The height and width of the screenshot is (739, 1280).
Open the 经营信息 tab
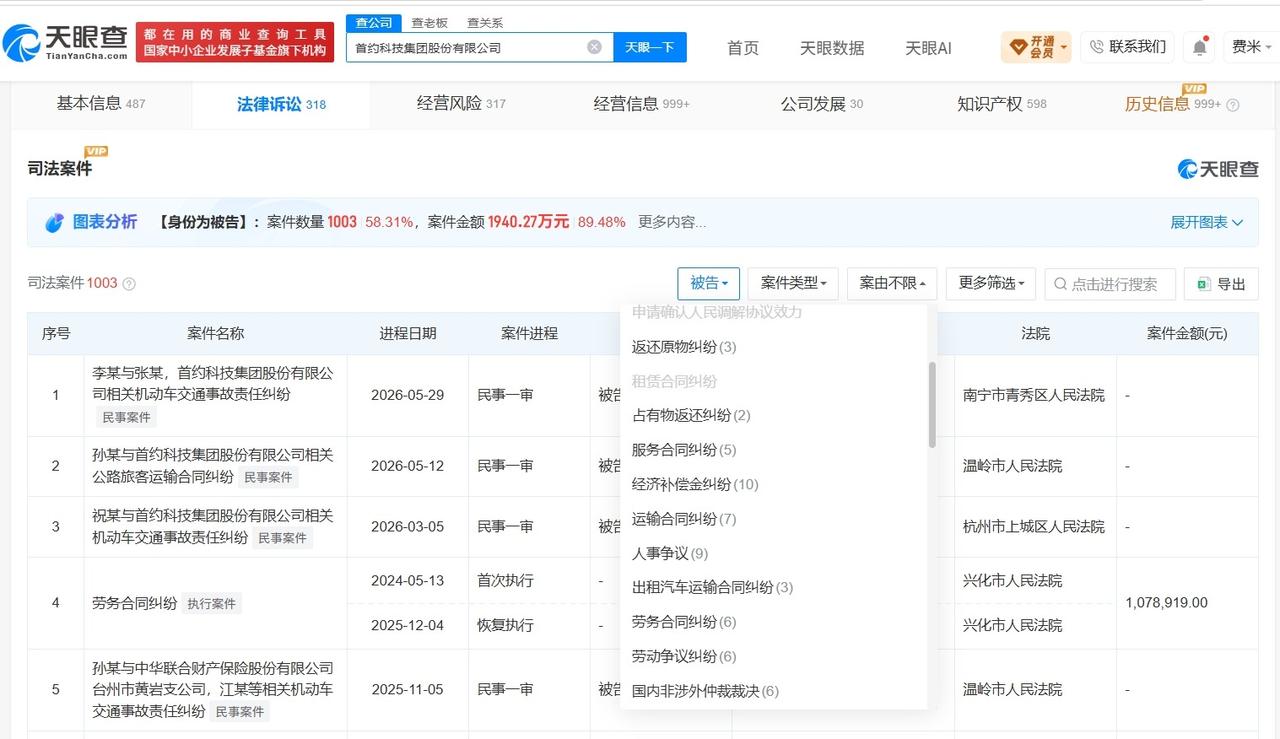click(641, 103)
